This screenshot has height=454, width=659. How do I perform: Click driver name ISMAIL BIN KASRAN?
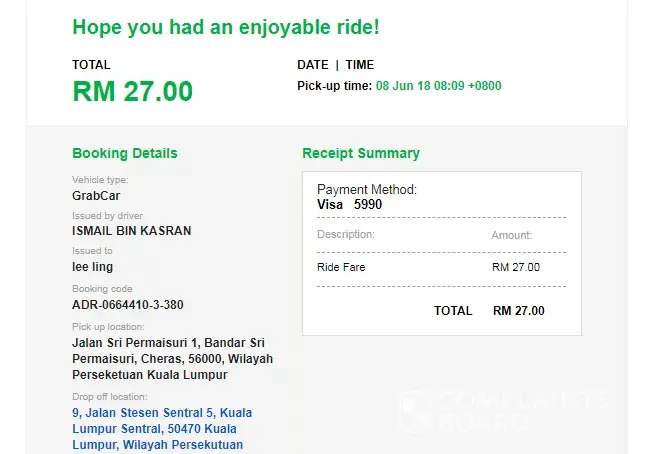tap(132, 231)
